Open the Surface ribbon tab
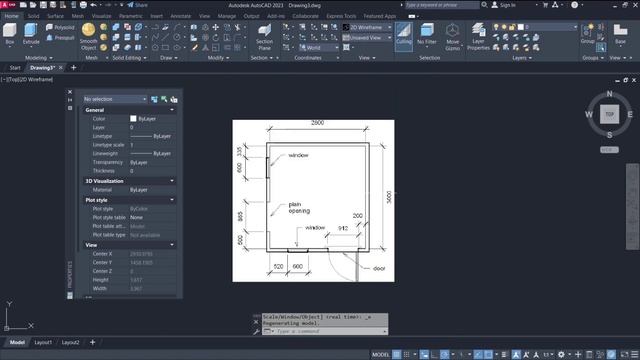 56,16
